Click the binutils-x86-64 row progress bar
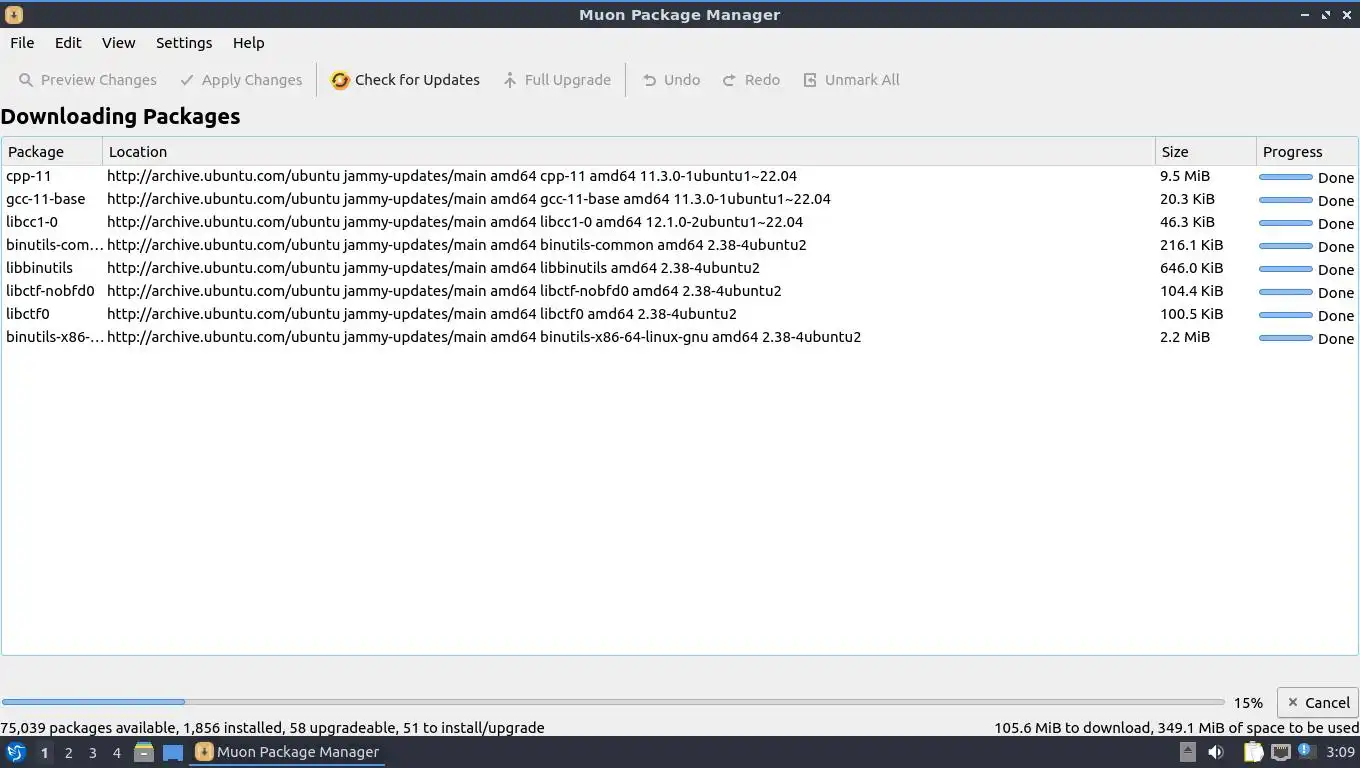The width and height of the screenshot is (1360, 768). [1285, 338]
